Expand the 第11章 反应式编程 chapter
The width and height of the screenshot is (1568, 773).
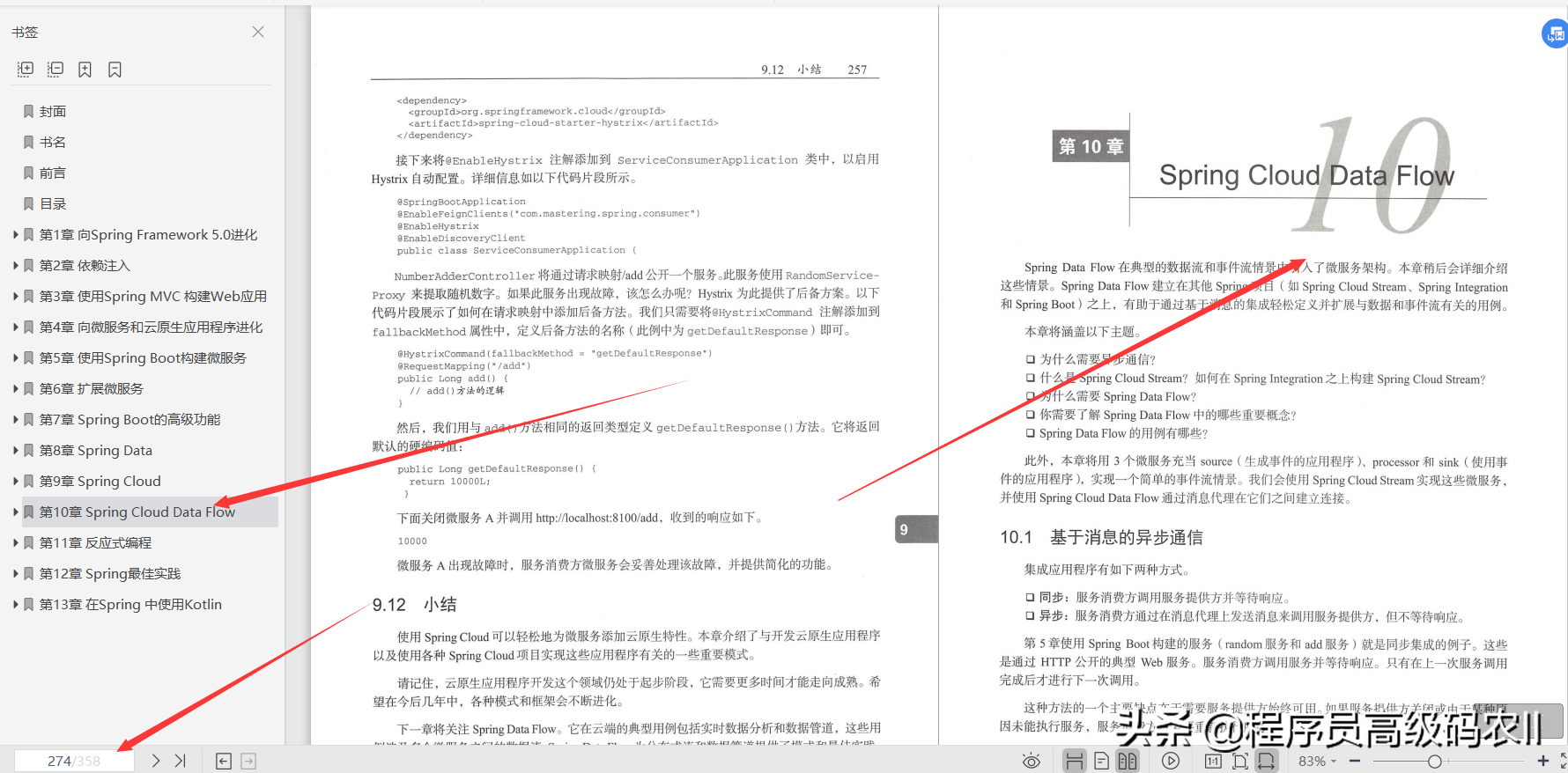[15, 542]
